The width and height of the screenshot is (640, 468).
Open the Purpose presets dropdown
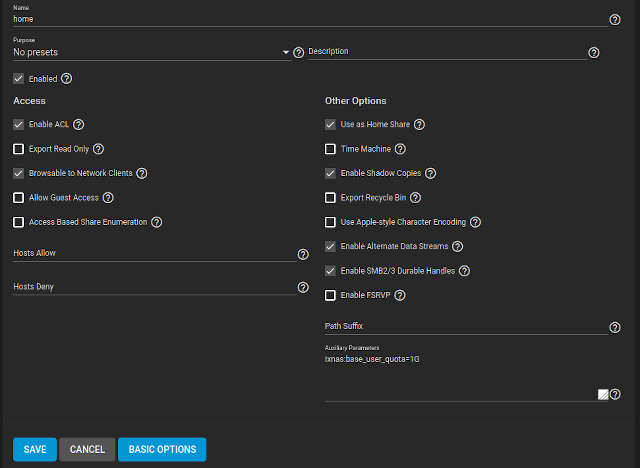click(152, 52)
